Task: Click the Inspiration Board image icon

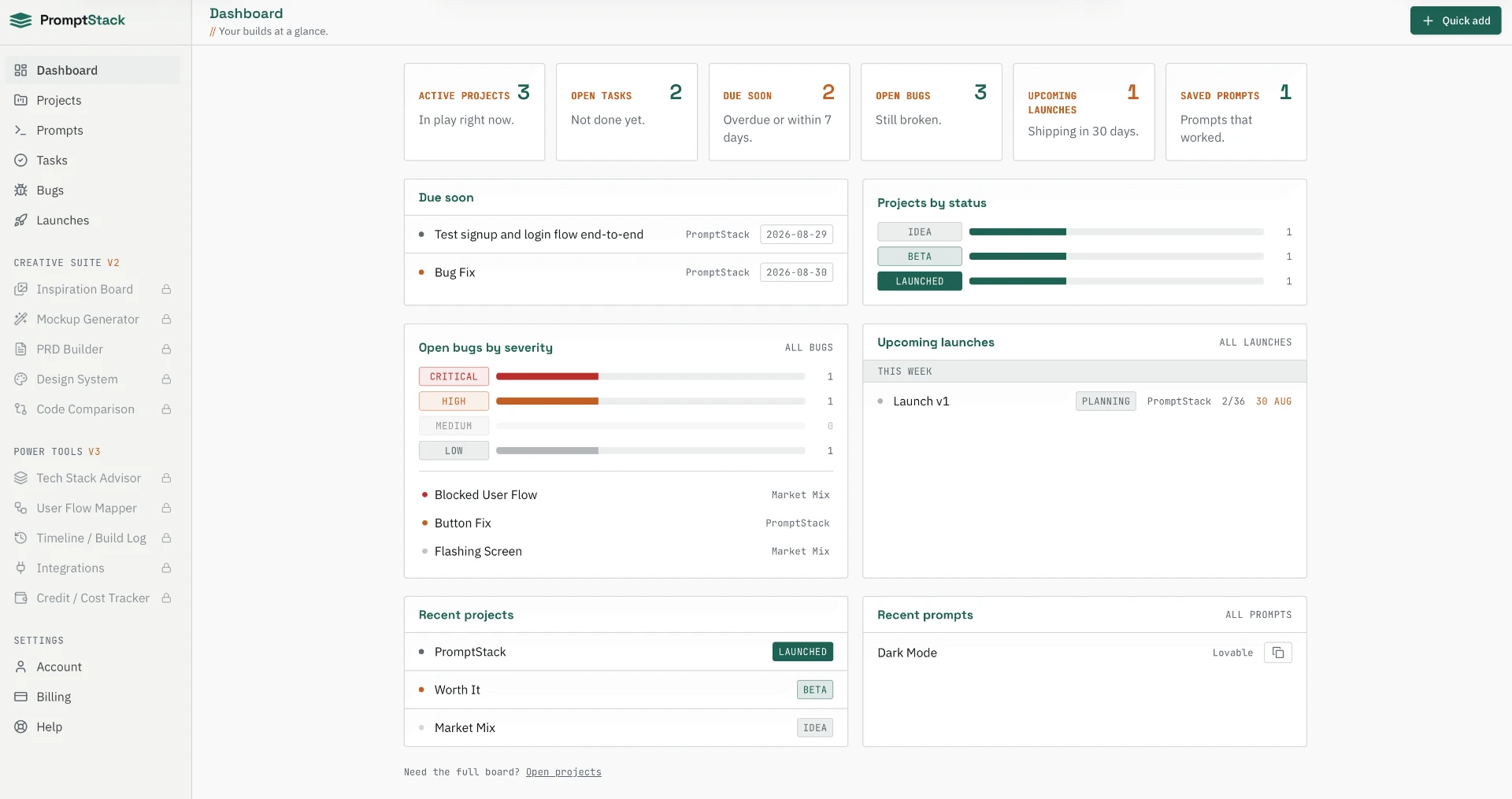Action: (x=20, y=289)
